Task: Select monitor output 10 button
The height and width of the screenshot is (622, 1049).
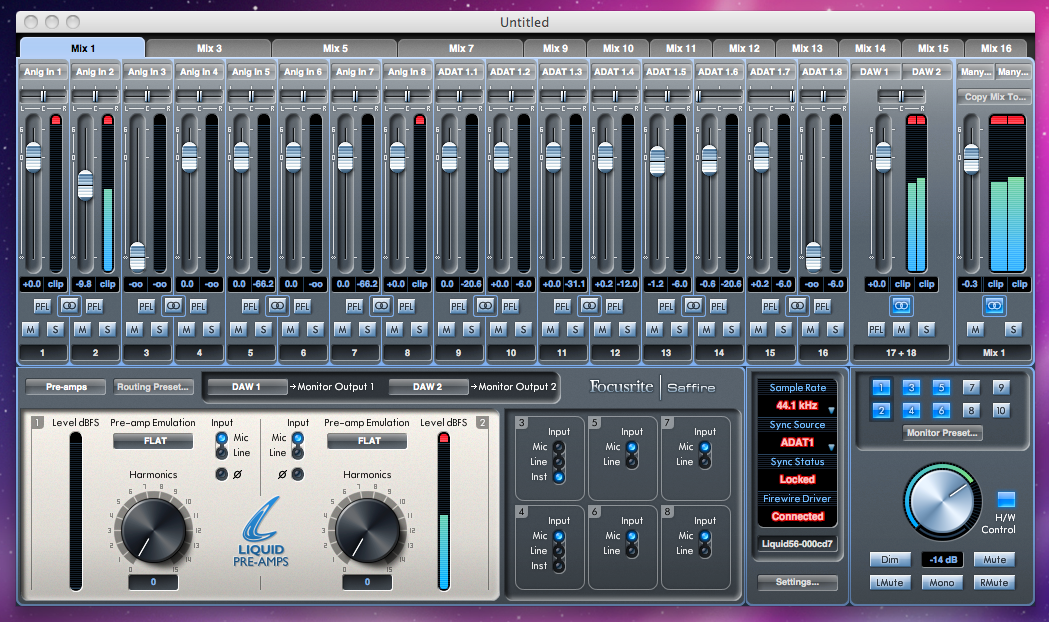Action: pyautogui.click(x=1001, y=411)
